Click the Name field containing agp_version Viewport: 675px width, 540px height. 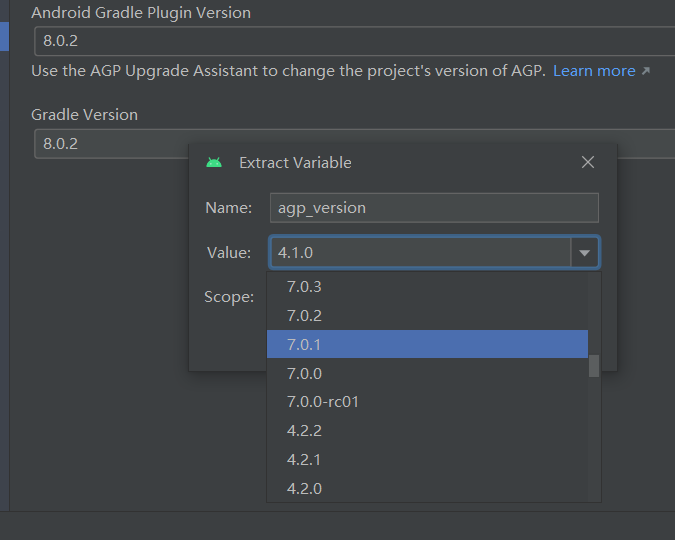(434, 208)
